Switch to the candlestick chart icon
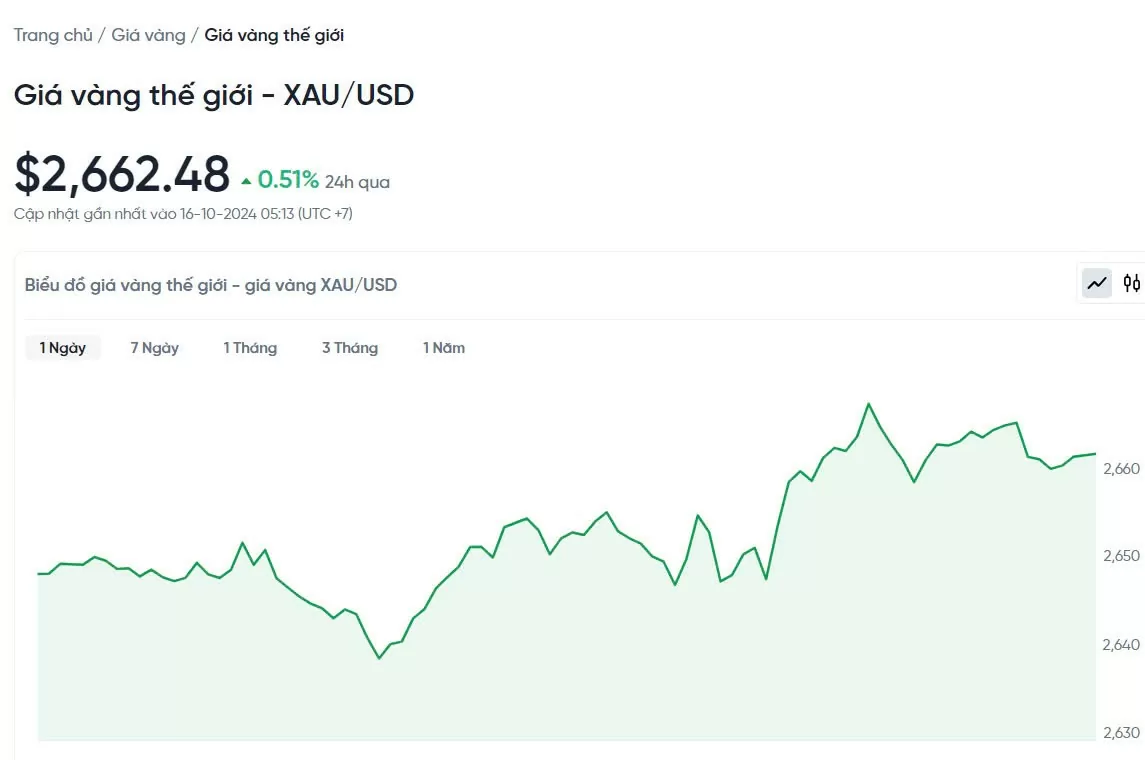Viewport: 1145px width, 760px height. [1131, 283]
